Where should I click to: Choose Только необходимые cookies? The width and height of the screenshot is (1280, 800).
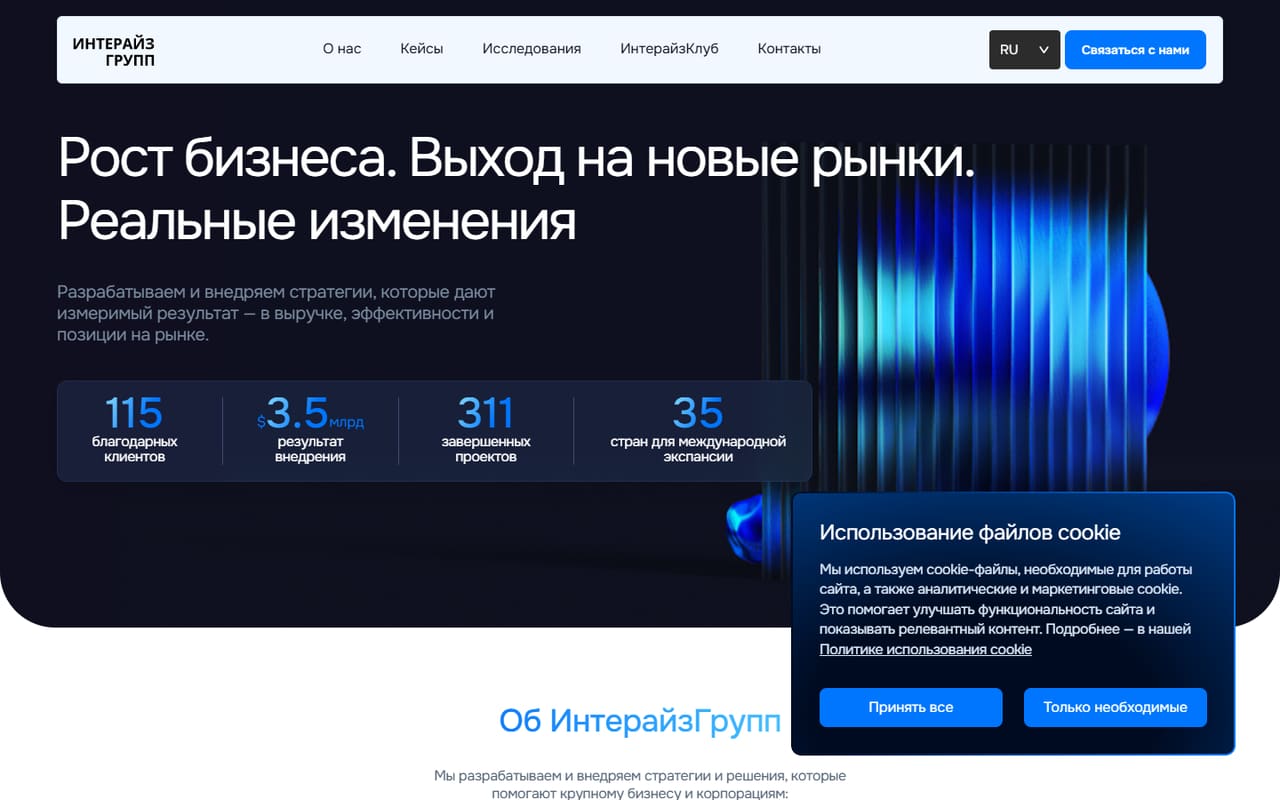[x=1115, y=707]
